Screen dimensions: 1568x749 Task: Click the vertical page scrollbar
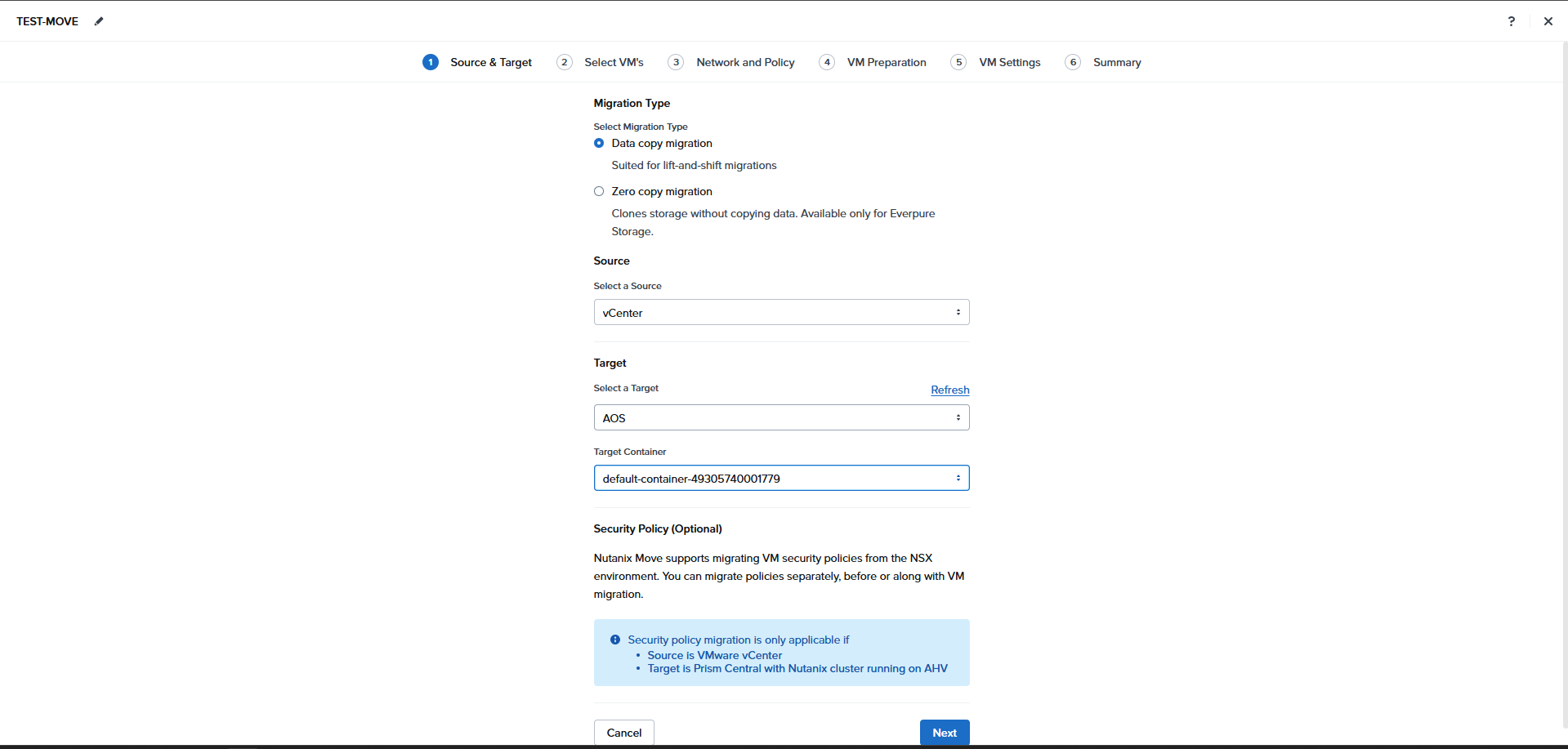[1564, 384]
